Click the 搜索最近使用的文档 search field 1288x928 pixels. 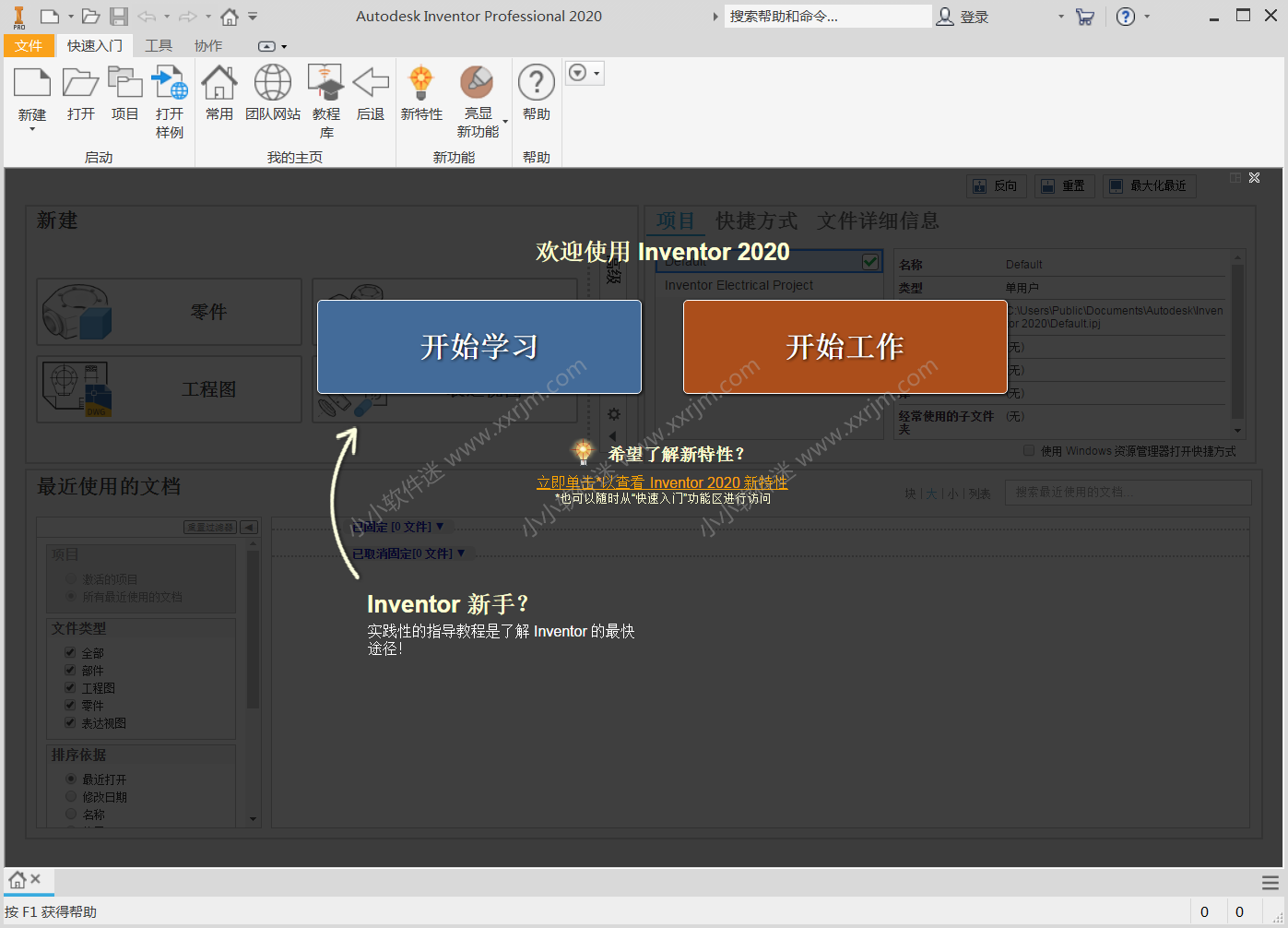click(1128, 493)
